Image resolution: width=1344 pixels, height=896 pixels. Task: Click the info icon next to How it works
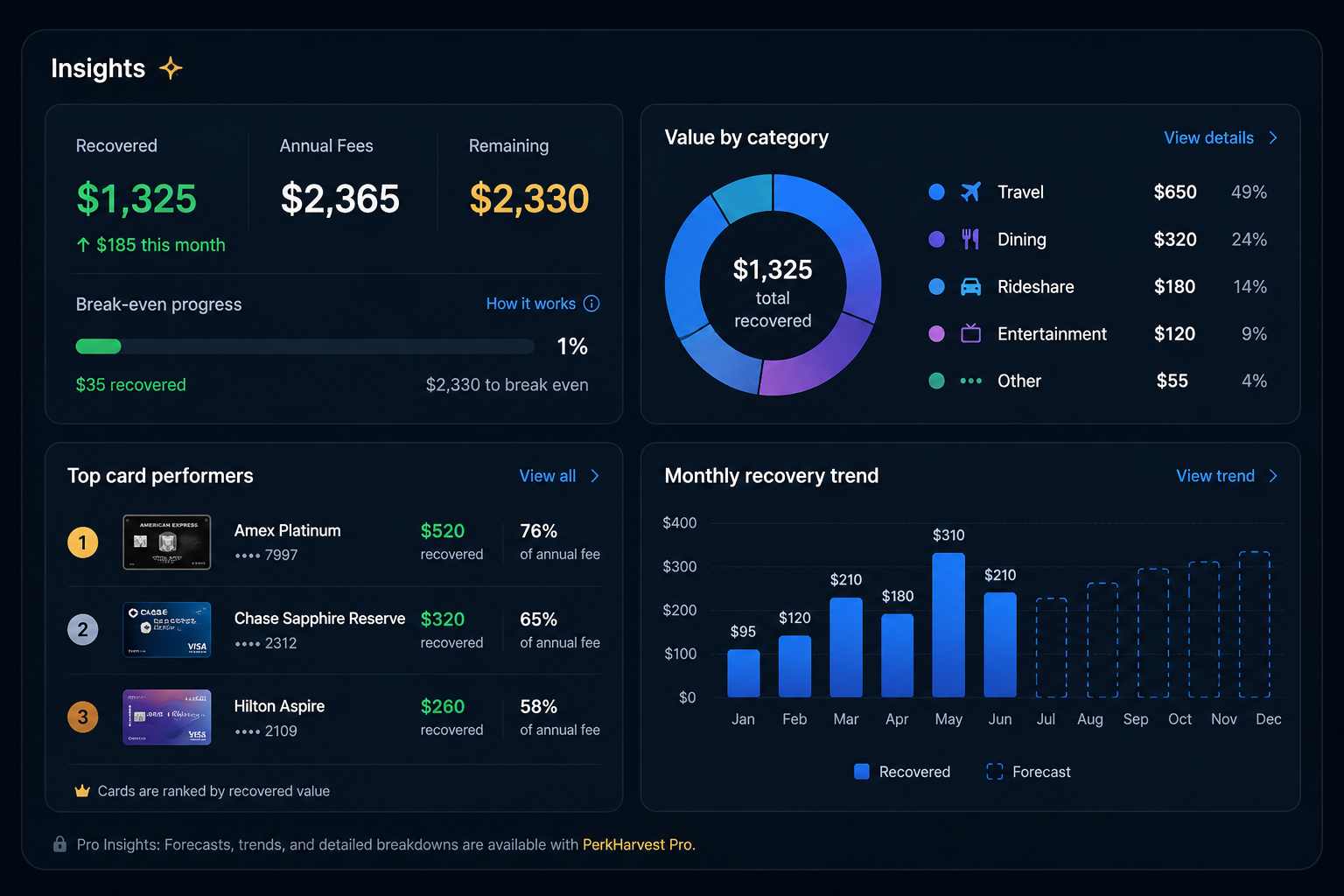coord(591,304)
